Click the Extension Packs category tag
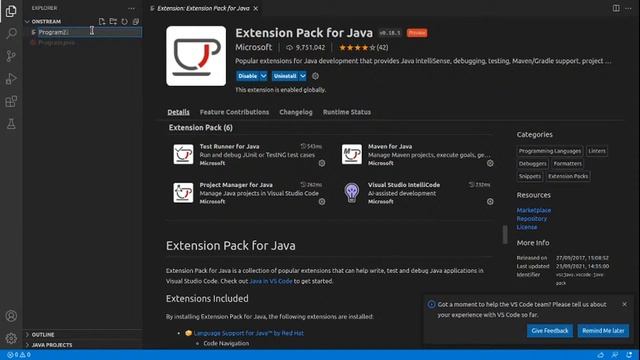Image resolution: width=640 pixels, height=360 pixels. coord(568,176)
